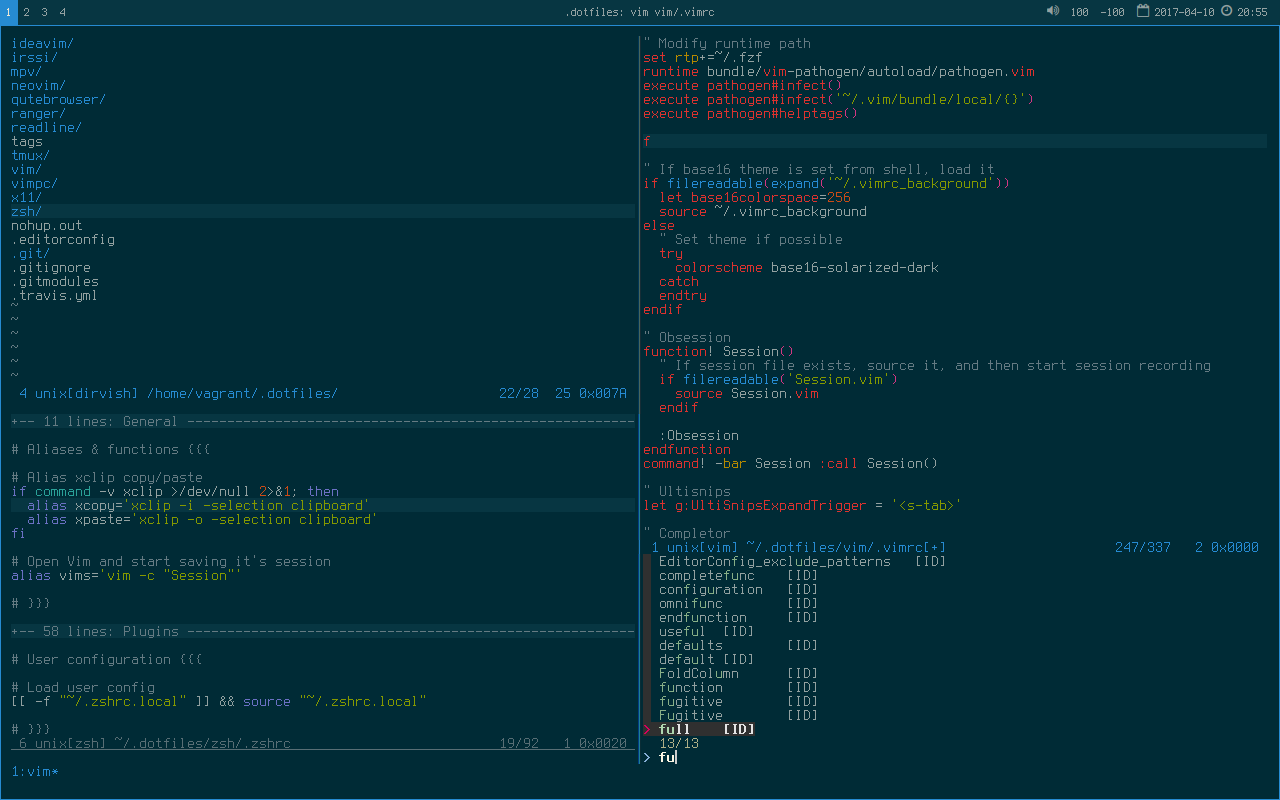Image resolution: width=1280 pixels, height=800 pixels.
Task: Click the volume speaker icon in top bar
Action: tap(1053, 12)
